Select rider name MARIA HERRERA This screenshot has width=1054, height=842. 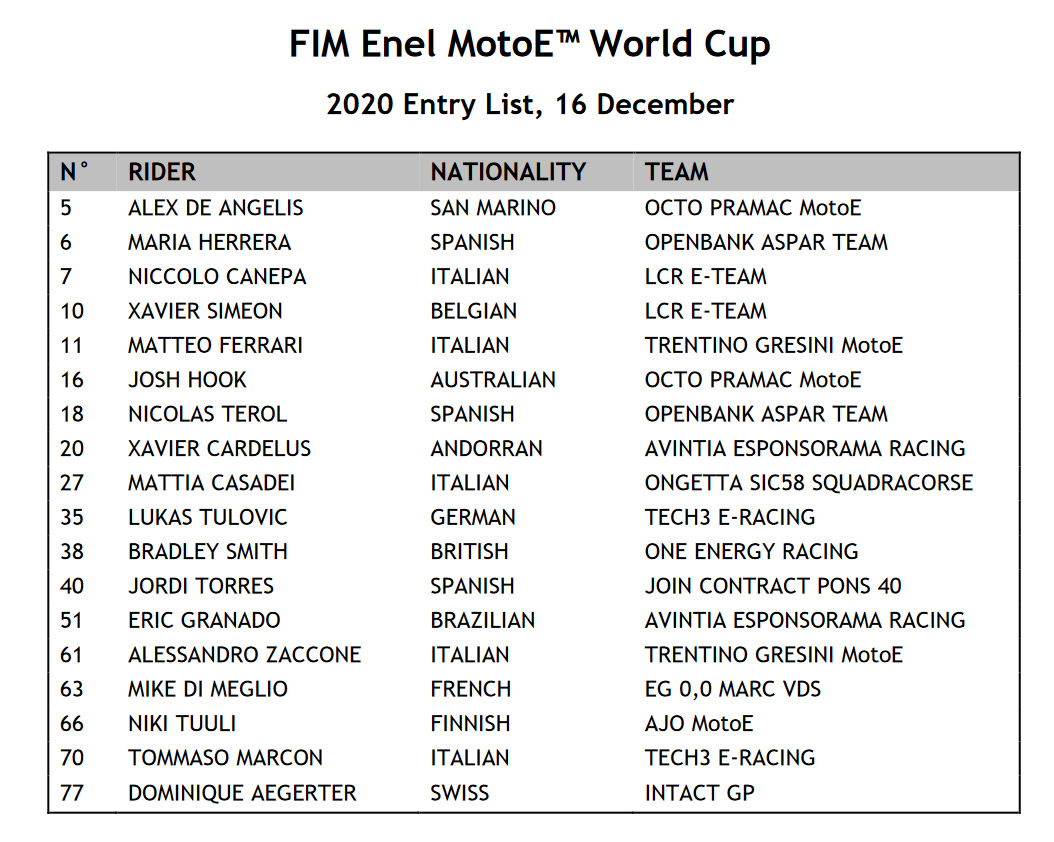[x=210, y=242]
